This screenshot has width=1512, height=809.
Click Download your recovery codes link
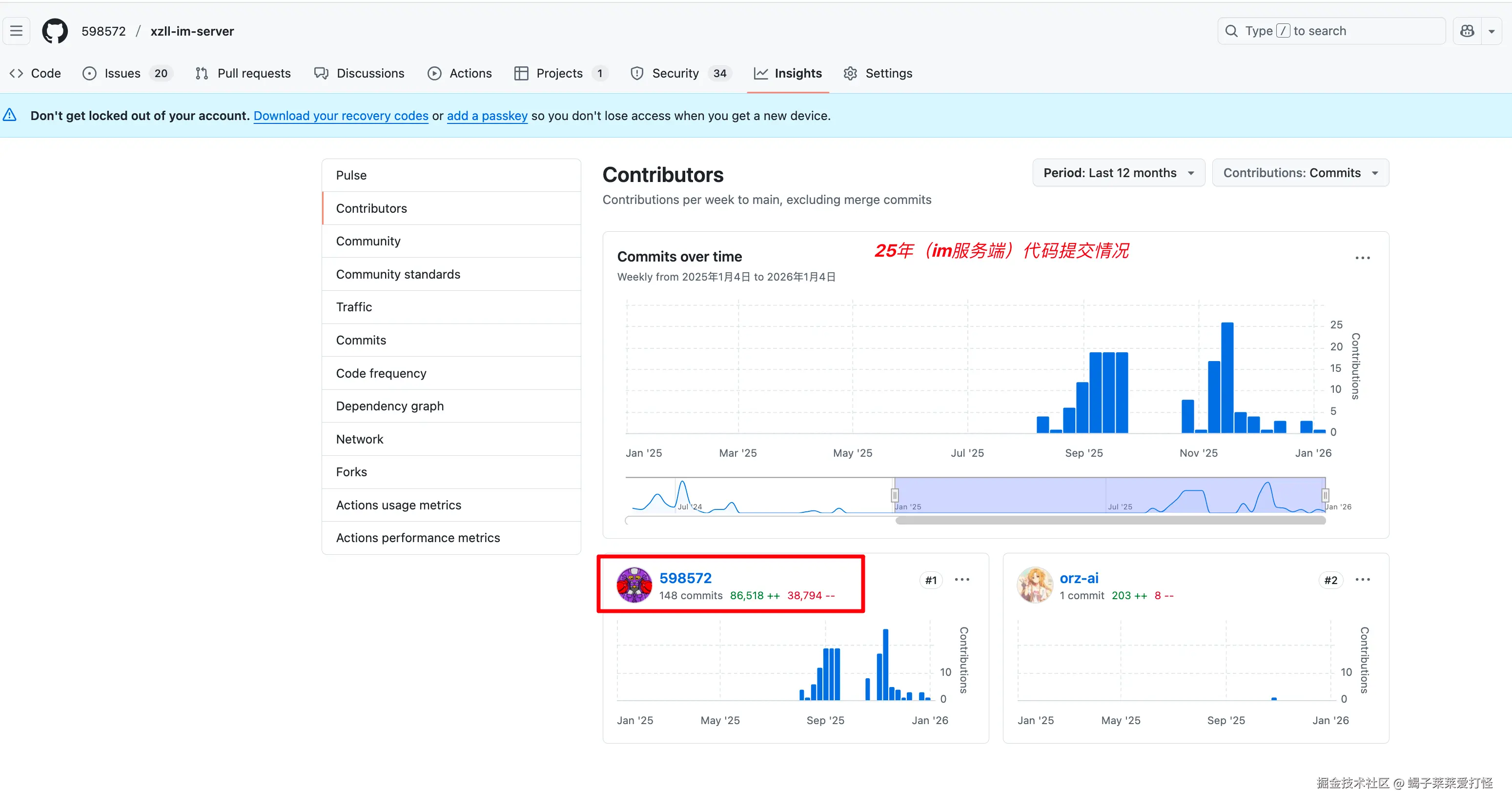click(341, 116)
